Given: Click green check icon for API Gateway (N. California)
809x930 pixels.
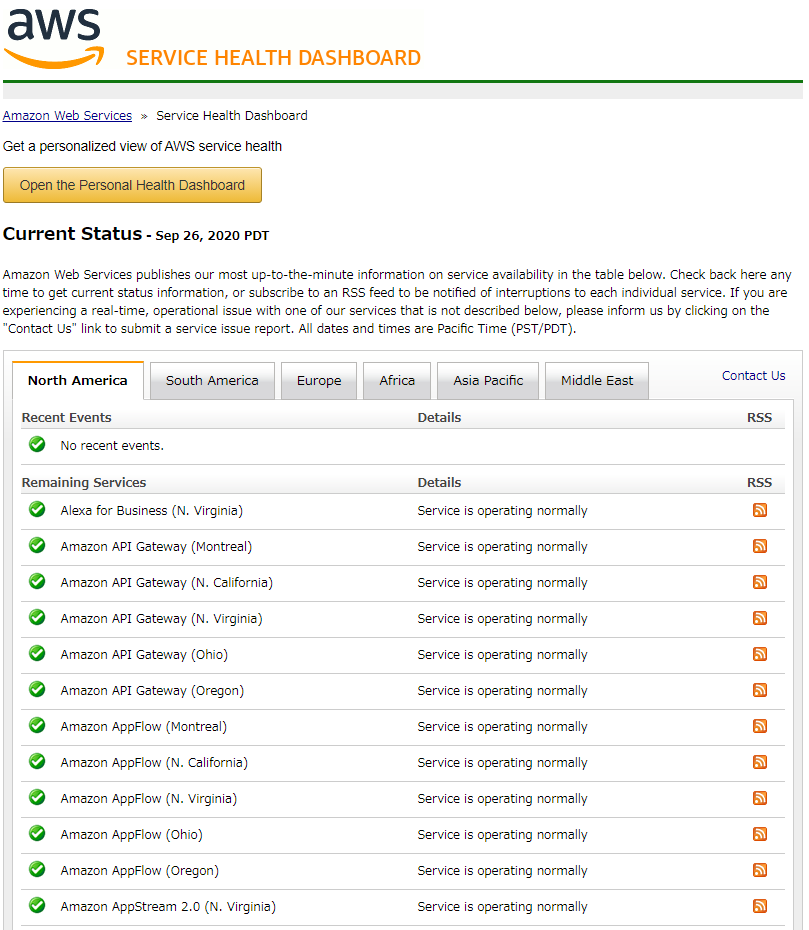Looking at the screenshot, I should tap(37, 581).
